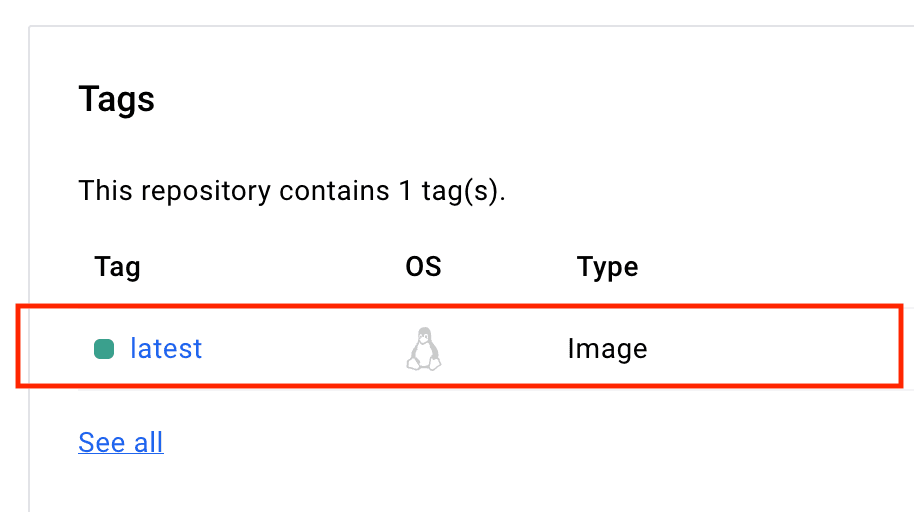The image size is (914, 512).
Task: Click the Linux penguin OS icon
Action: 424,349
